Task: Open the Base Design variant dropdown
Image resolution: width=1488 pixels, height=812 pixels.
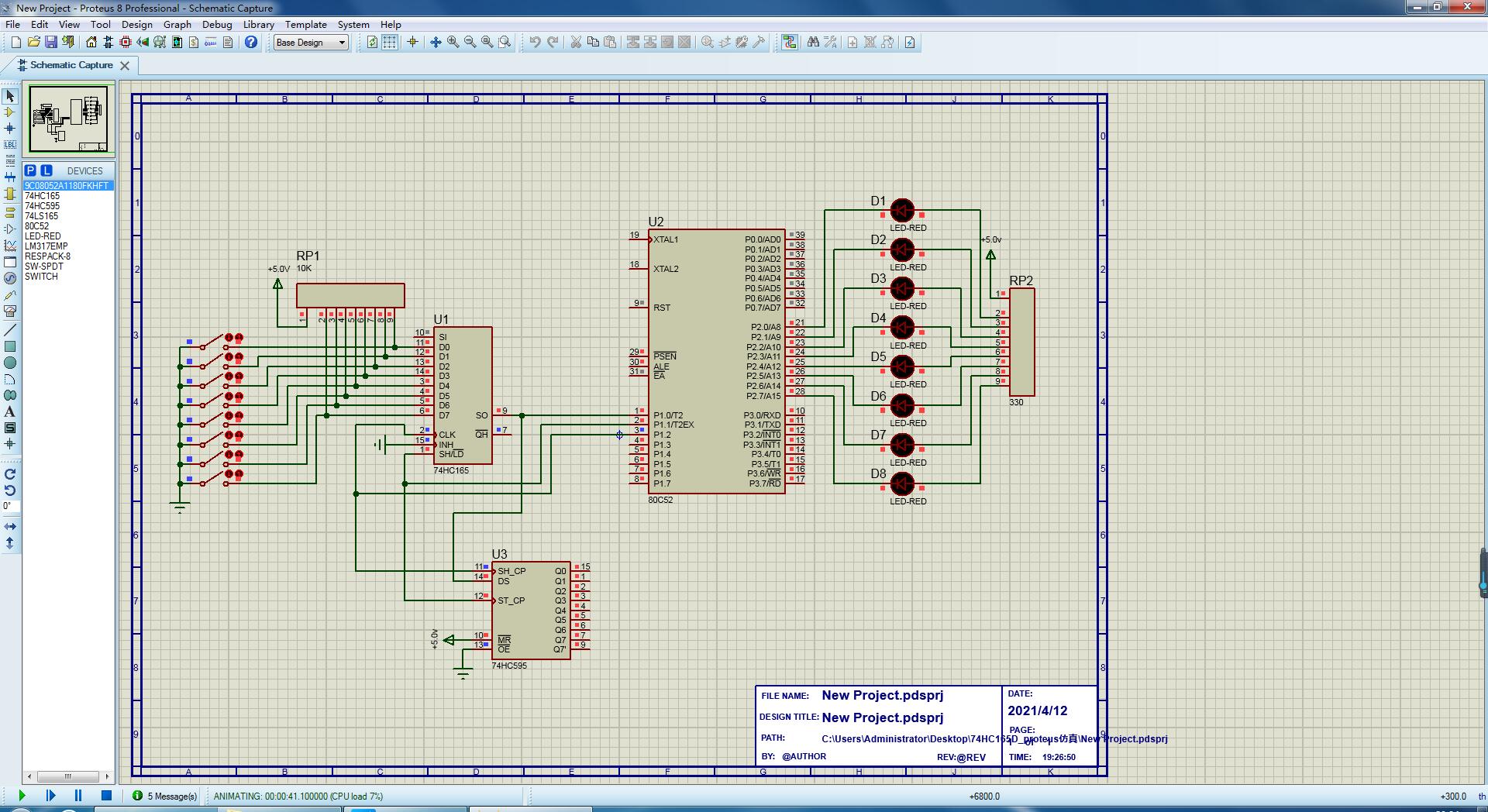Action: (311, 43)
